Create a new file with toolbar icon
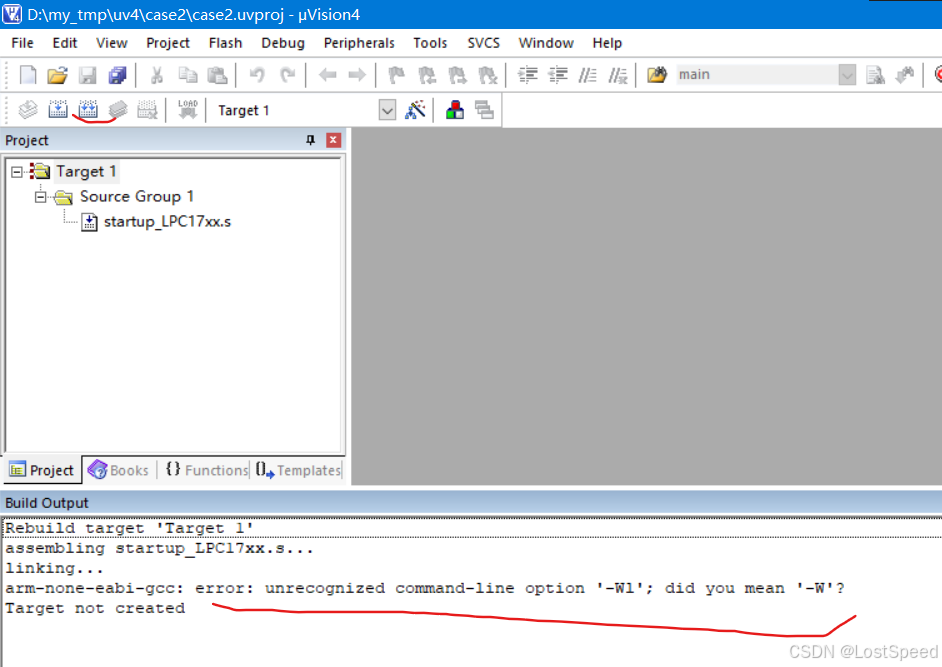Screen dimensions: 942x667 28,75
